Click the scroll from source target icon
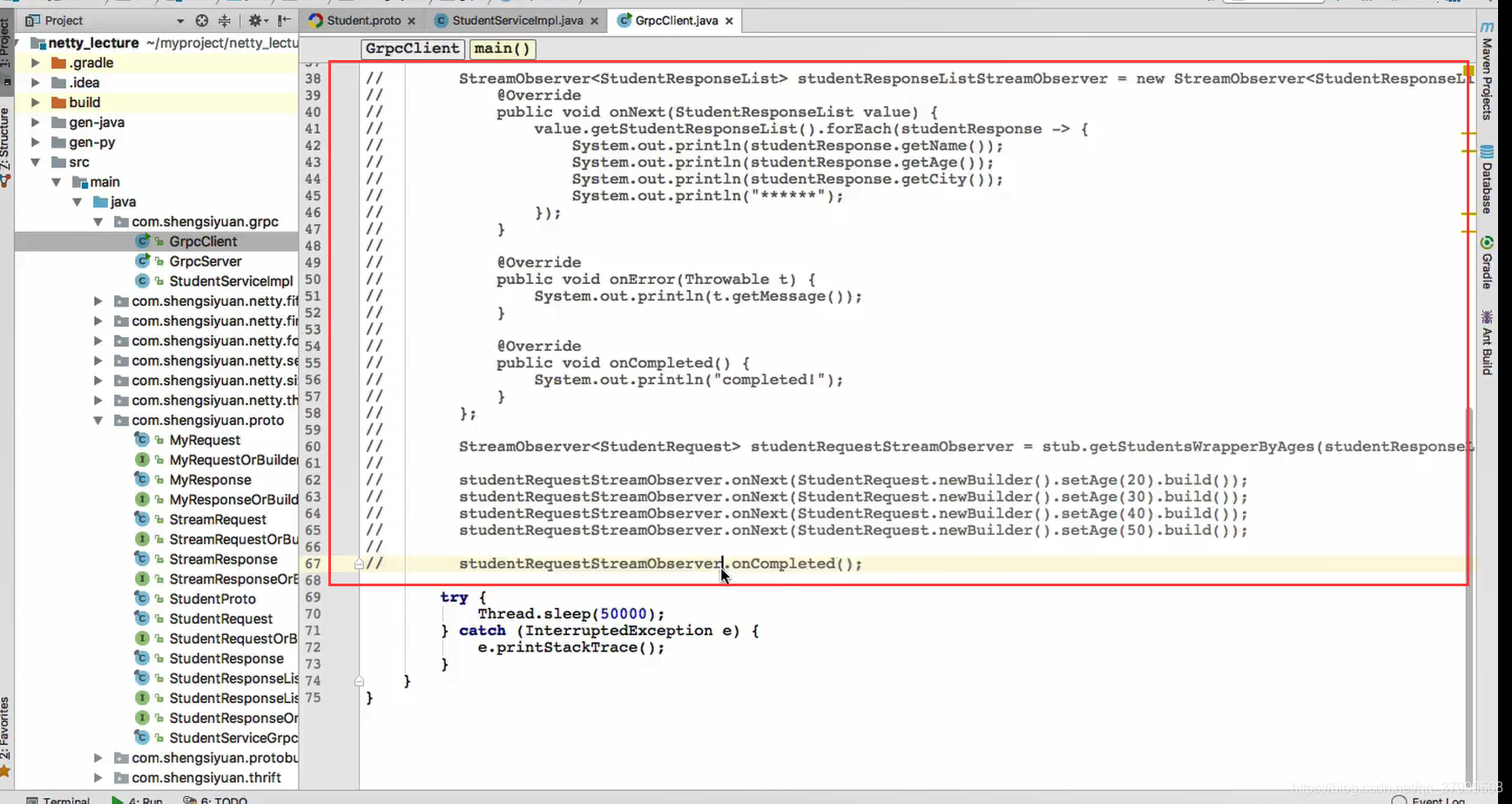 (x=202, y=20)
